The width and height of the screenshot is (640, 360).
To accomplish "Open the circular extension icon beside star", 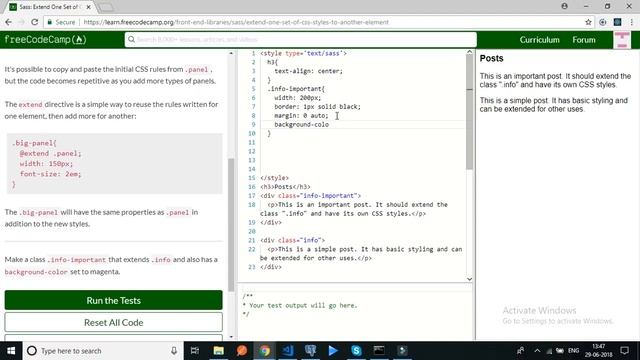I will point(603,22).
